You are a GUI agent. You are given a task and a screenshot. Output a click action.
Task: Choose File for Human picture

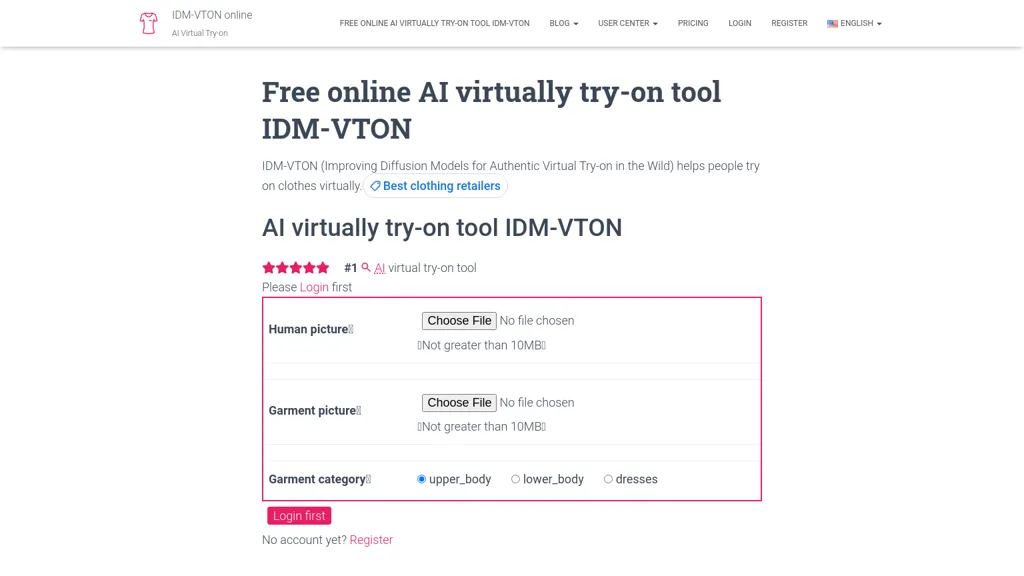pyautogui.click(x=459, y=321)
